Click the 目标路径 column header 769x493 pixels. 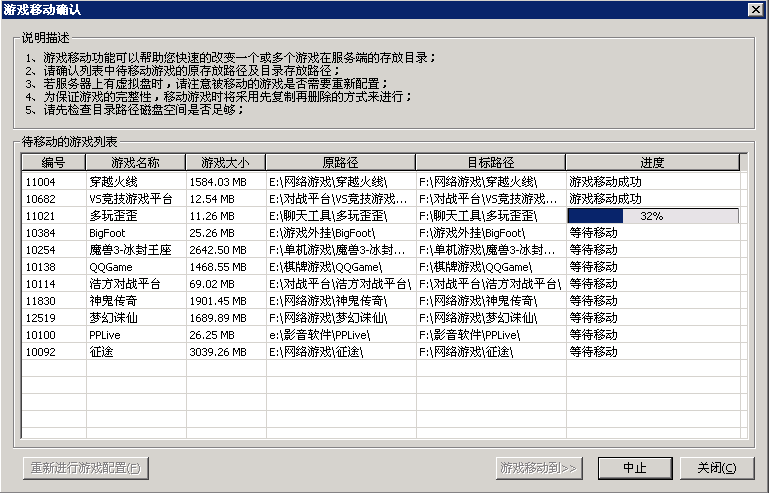tap(490, 162)
